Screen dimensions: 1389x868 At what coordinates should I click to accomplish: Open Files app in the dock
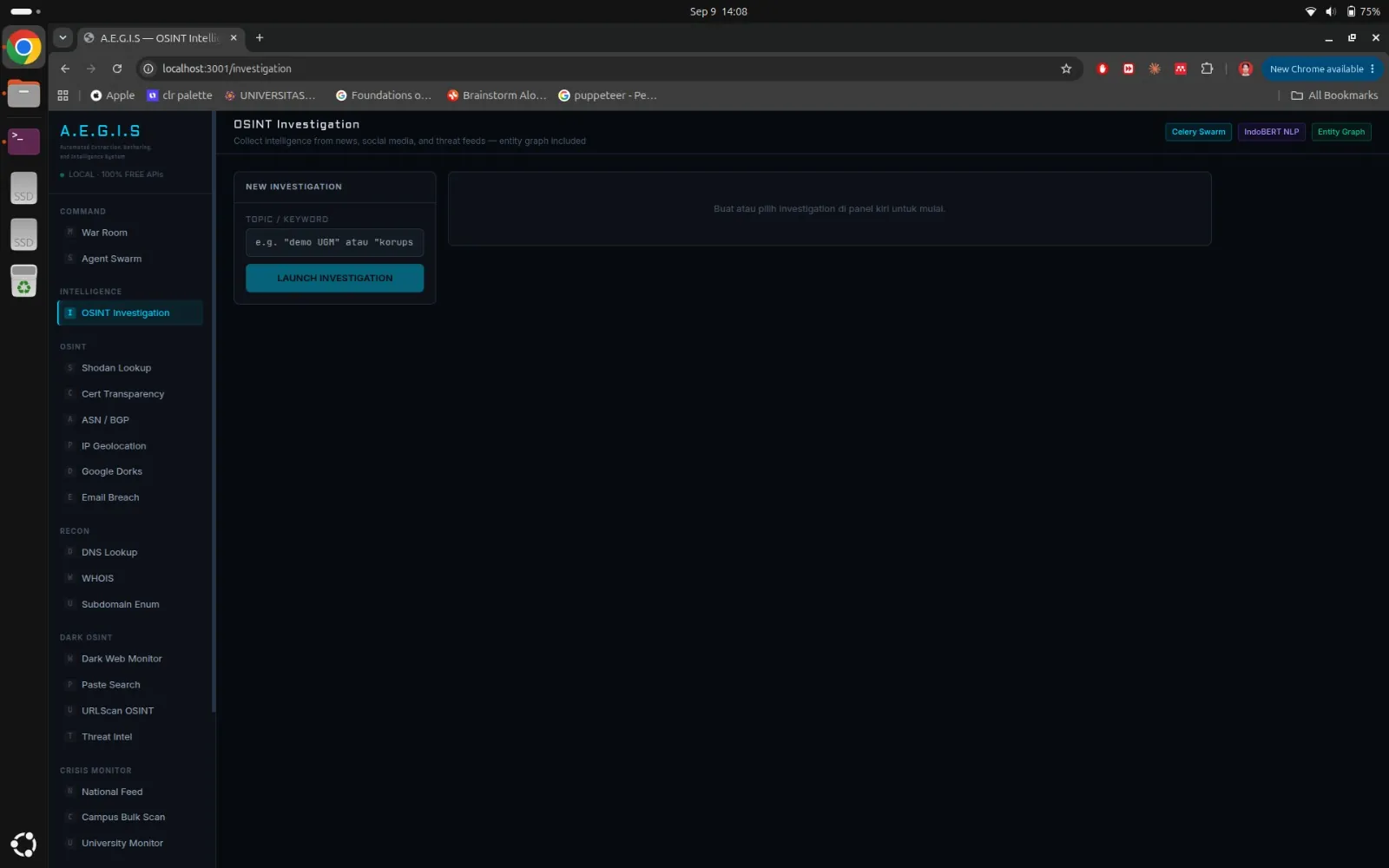point(23,93)
